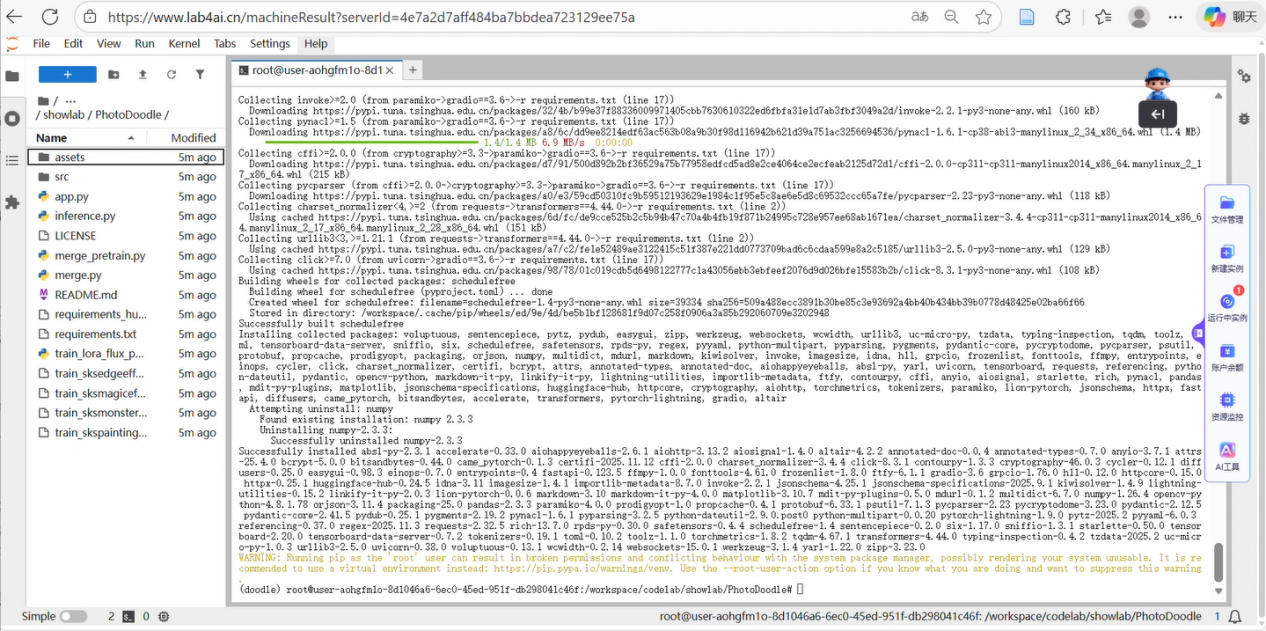This screenshot has height=631, width=1266.
Task: Add a new tab next to terminal
Action: click(x=412, y=70)
